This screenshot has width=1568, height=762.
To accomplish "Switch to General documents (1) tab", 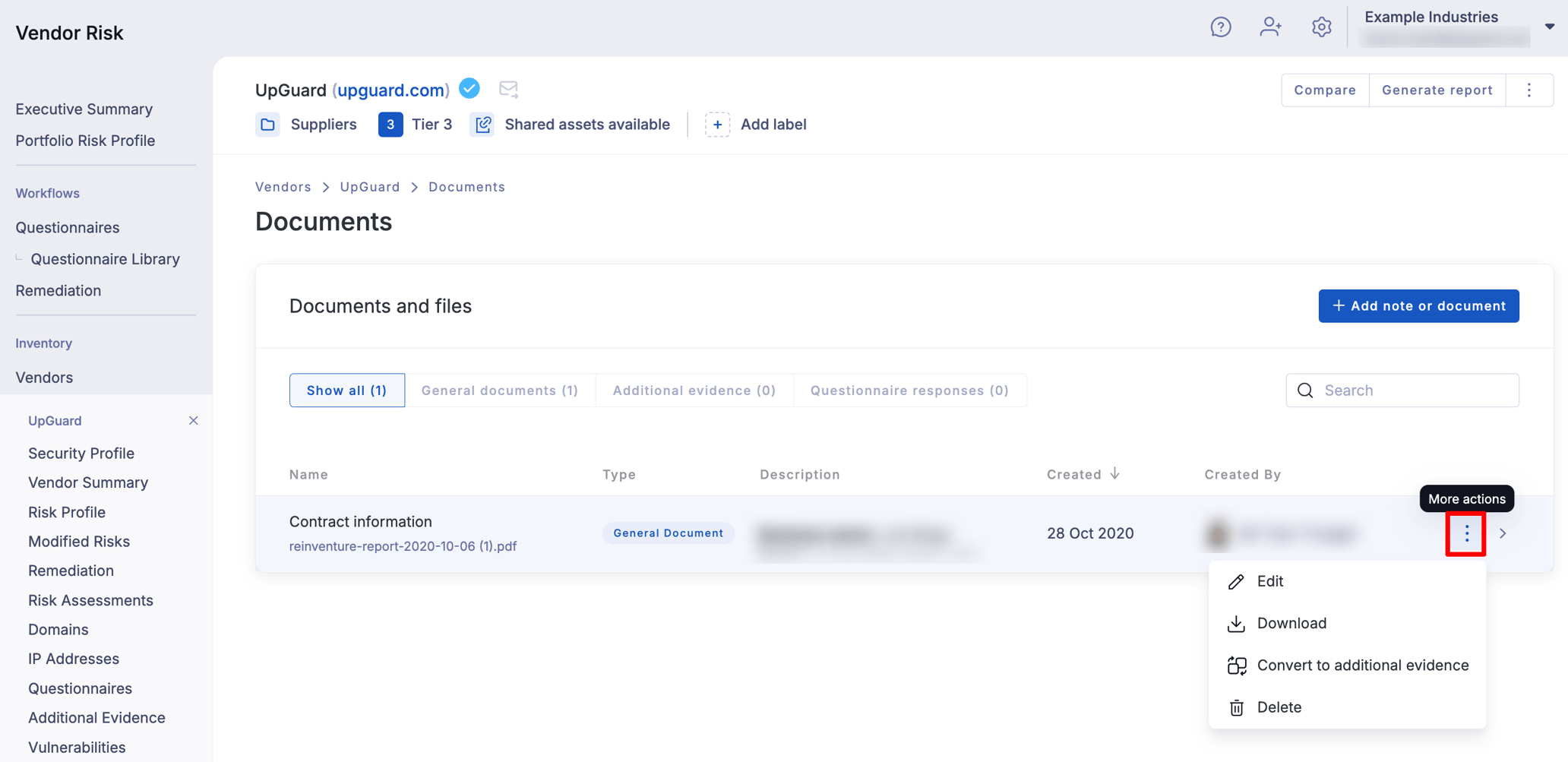I will (500, 390).
